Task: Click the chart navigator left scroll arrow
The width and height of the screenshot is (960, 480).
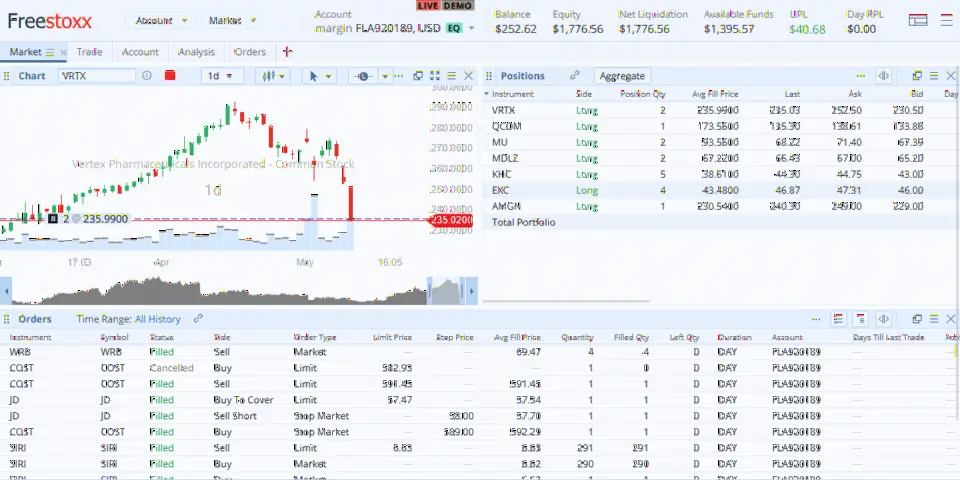Action: 6,290
